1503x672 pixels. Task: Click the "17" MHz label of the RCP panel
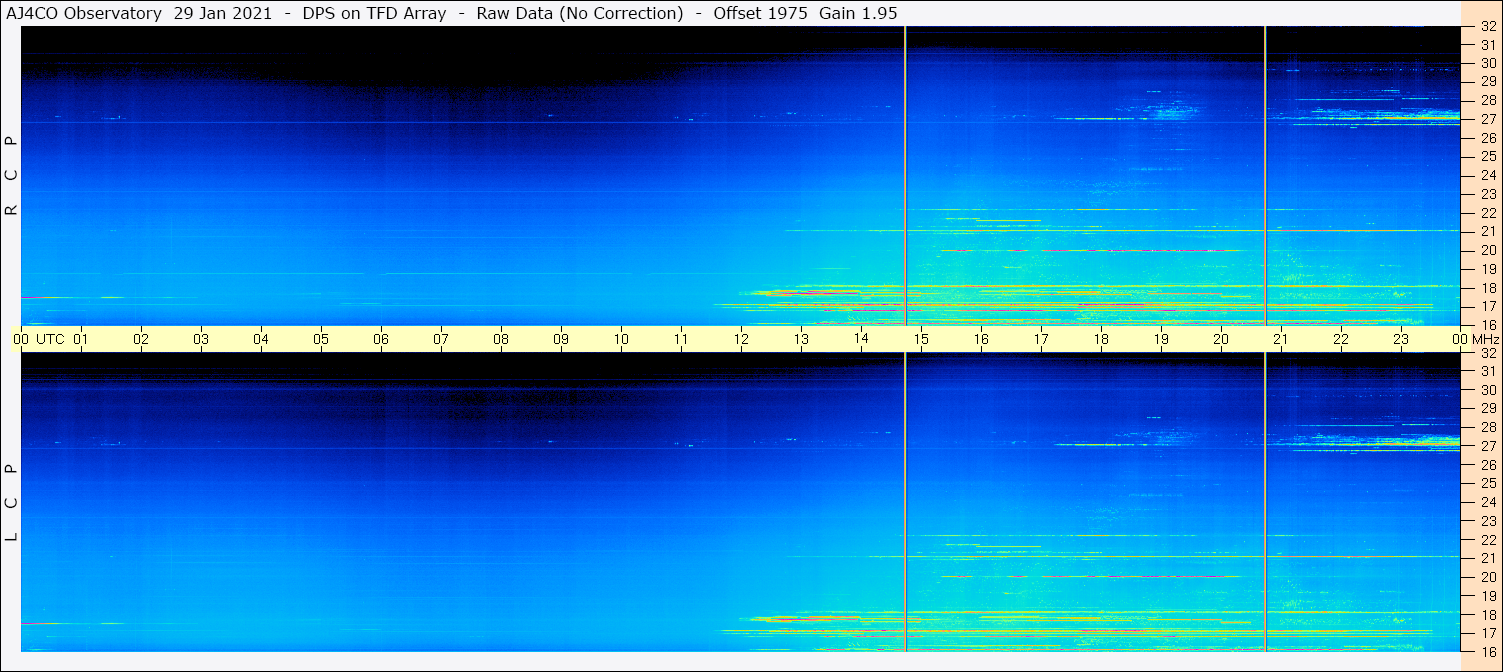click(x=1488, y=306)
